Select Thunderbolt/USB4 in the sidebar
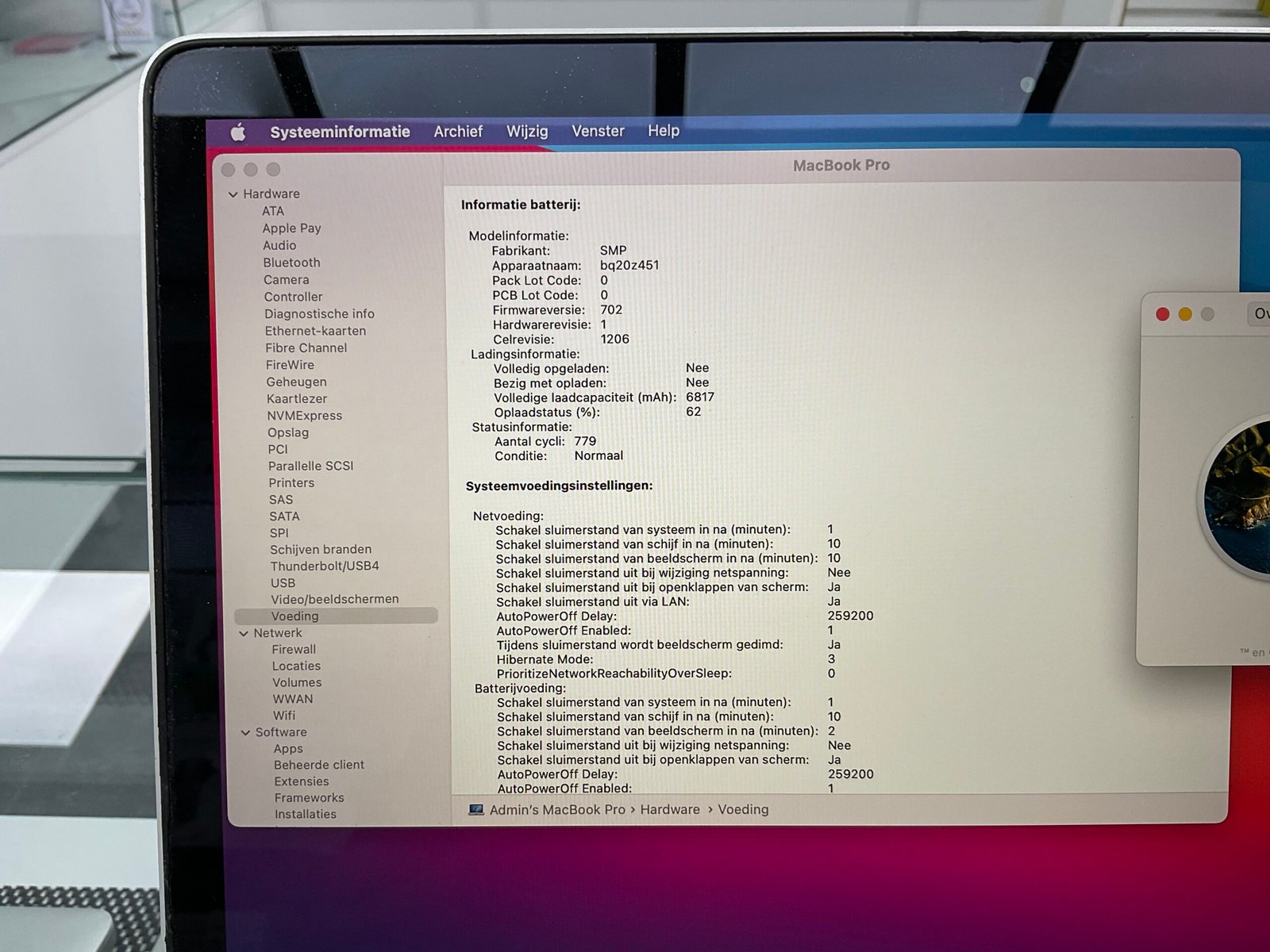Viewport: 1270px width, 952px height. point(325,566)
